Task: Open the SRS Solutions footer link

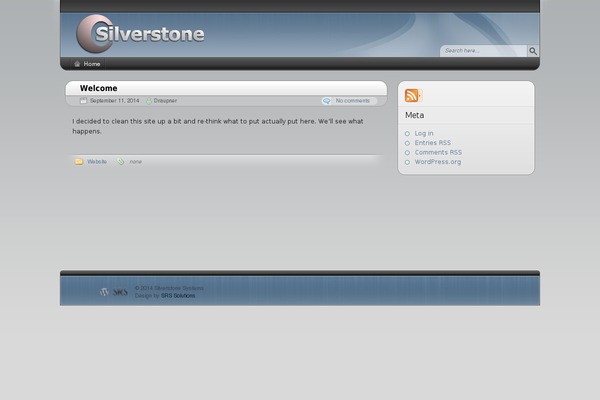Action: point(178,296)
